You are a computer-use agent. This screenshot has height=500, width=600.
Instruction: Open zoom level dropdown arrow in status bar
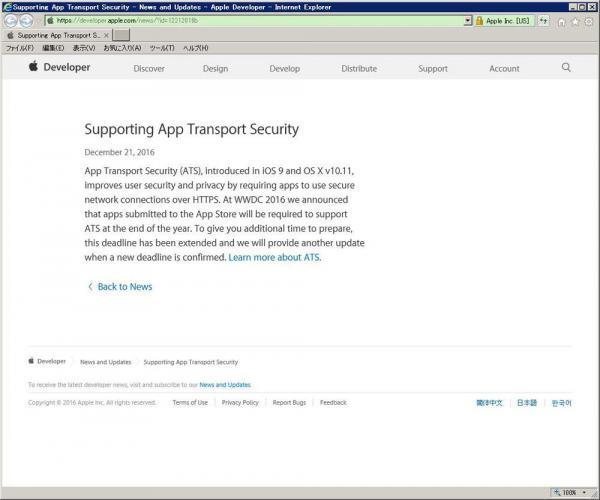[584, 492]
